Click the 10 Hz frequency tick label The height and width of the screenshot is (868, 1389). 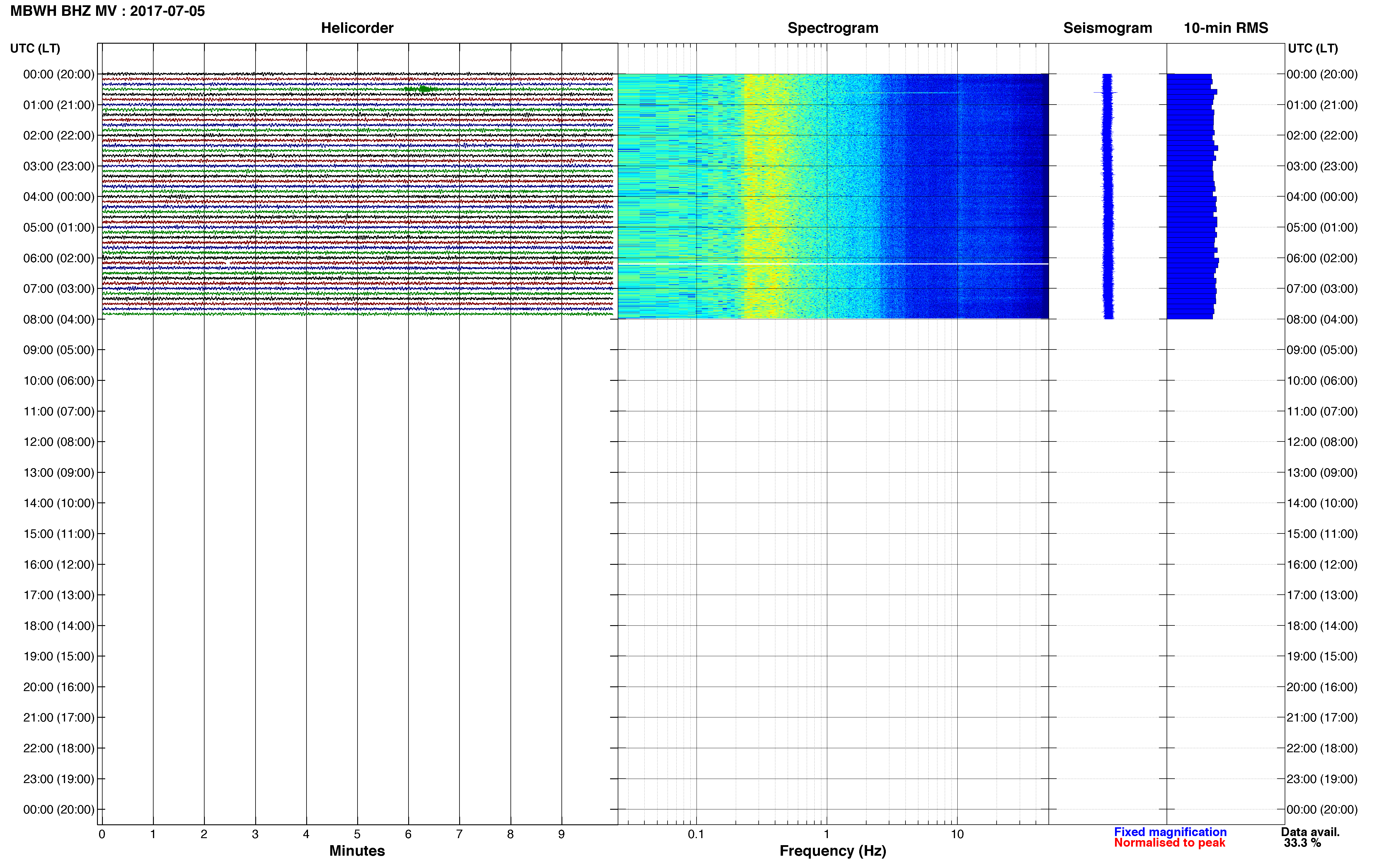(x=957, y=834)
